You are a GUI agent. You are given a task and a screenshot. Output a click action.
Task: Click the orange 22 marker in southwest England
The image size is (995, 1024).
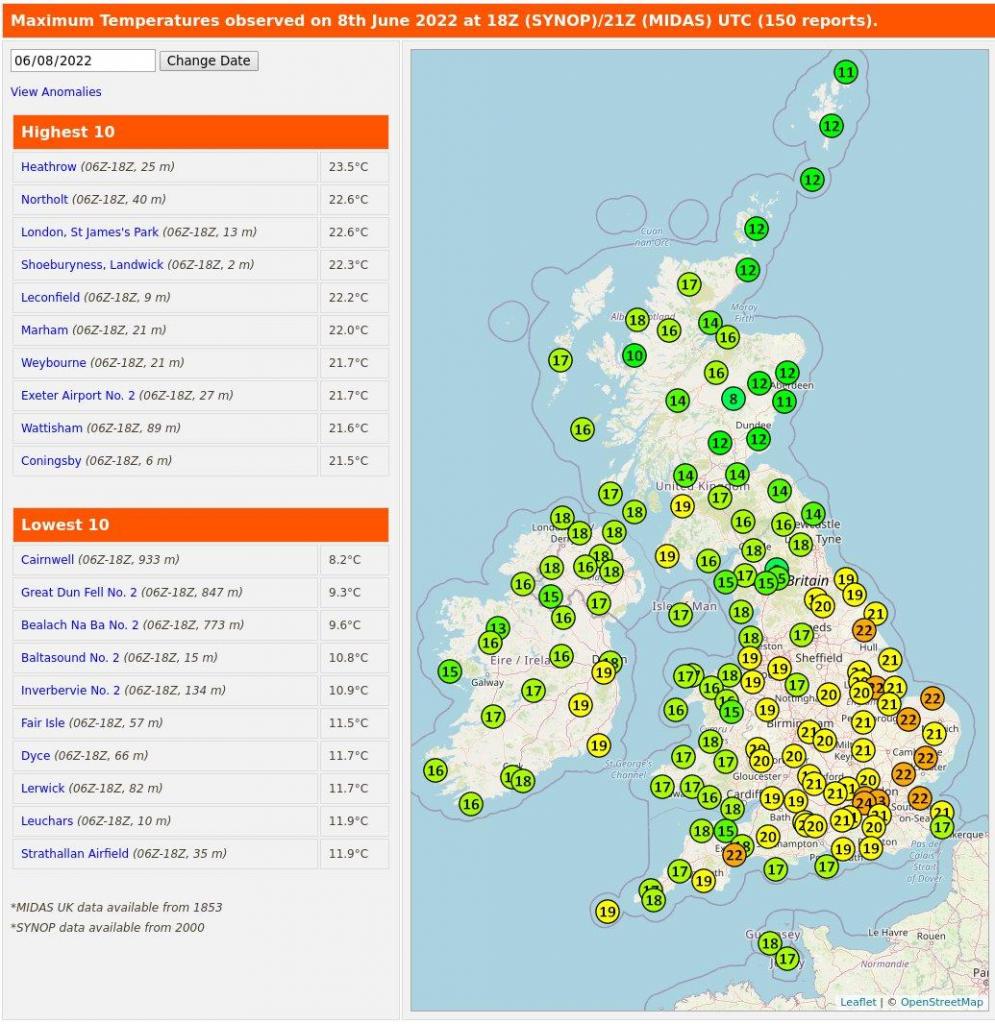tap(734, 854)
